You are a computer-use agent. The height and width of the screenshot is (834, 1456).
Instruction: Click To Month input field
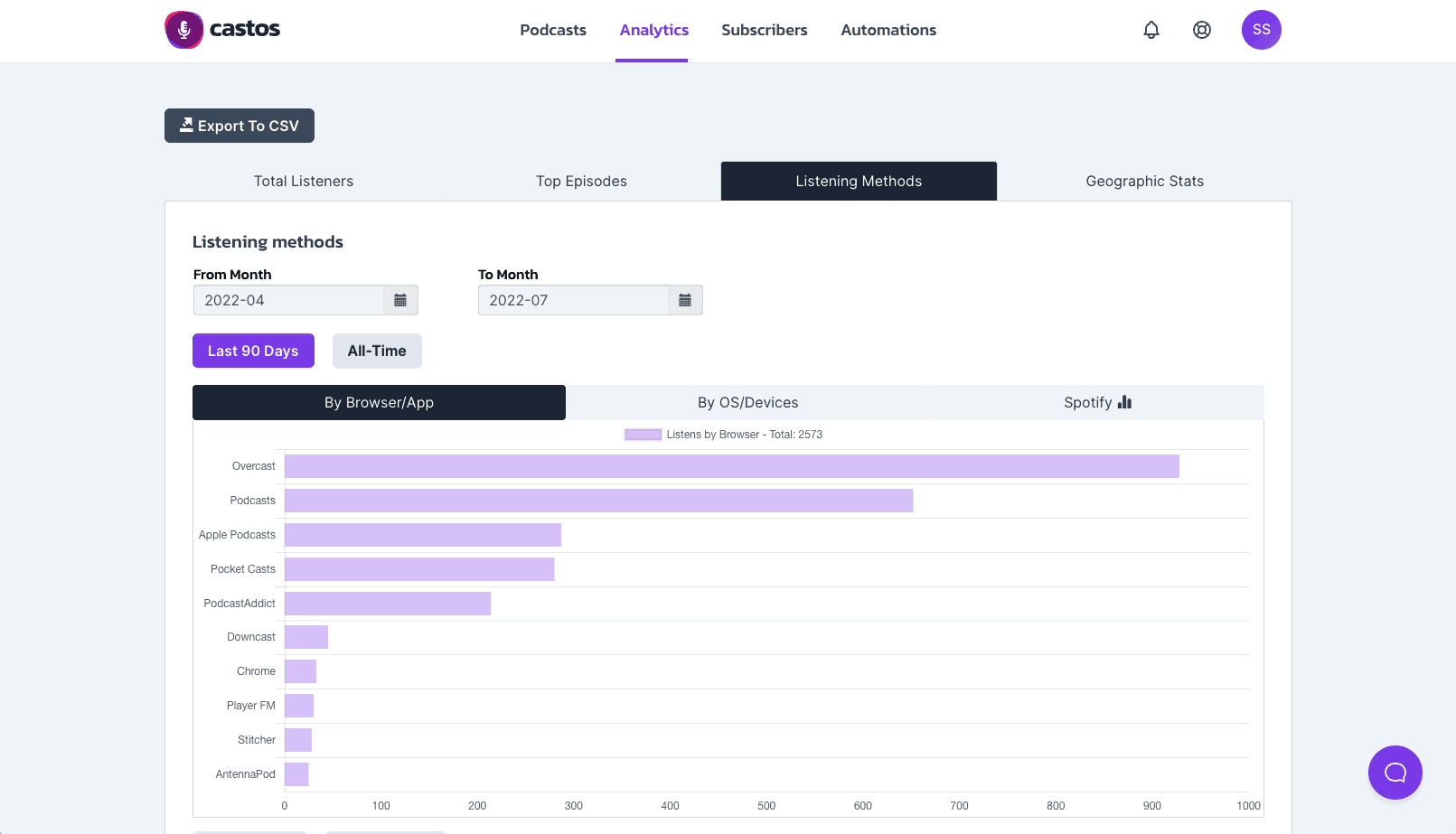[573, 300]
